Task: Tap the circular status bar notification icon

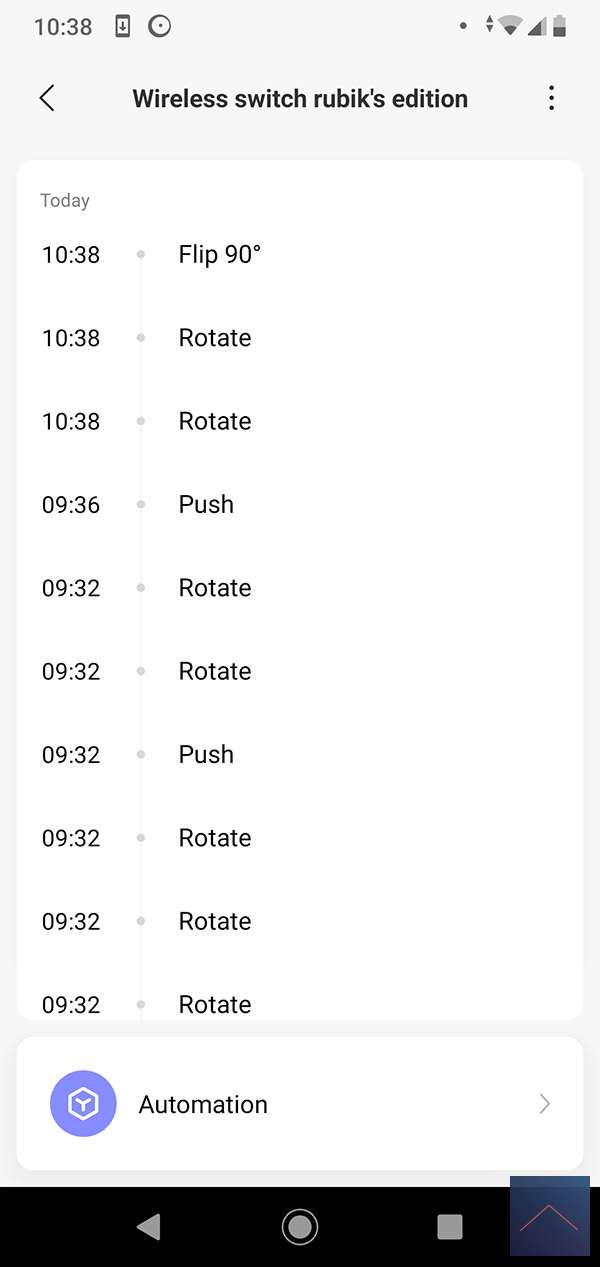Action: click(160, 27)
